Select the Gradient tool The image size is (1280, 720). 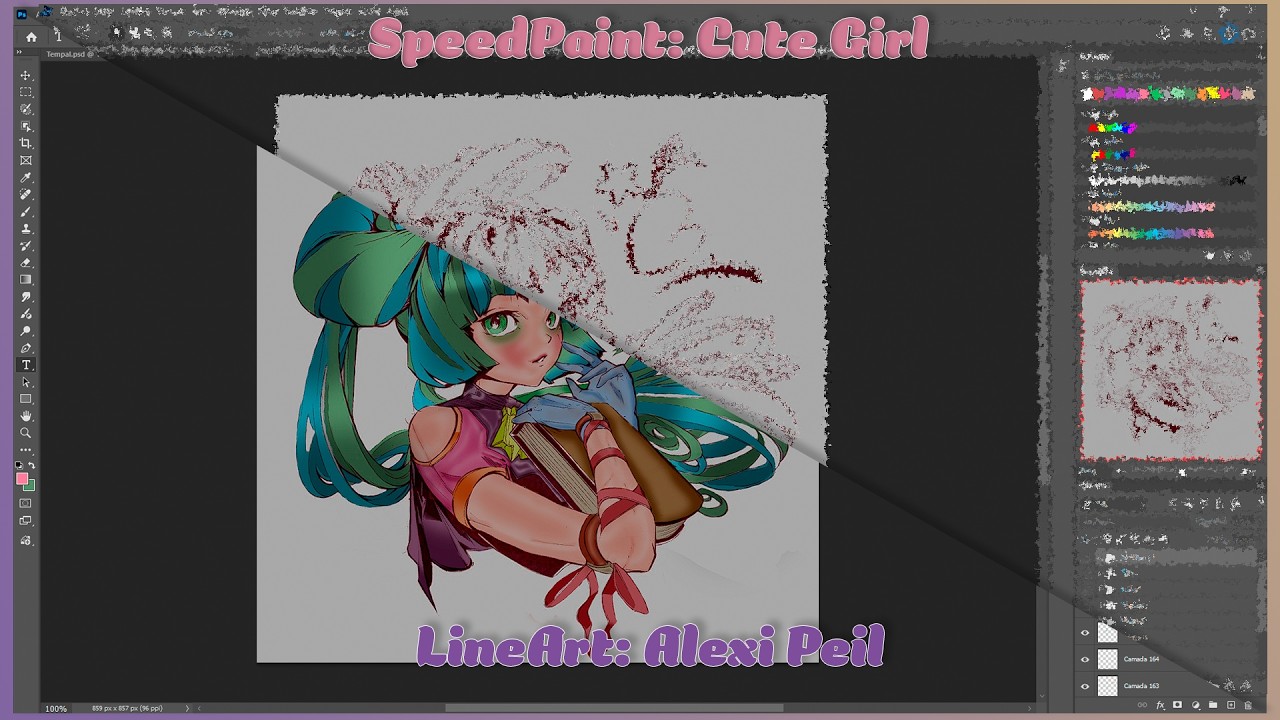(26, 279)
